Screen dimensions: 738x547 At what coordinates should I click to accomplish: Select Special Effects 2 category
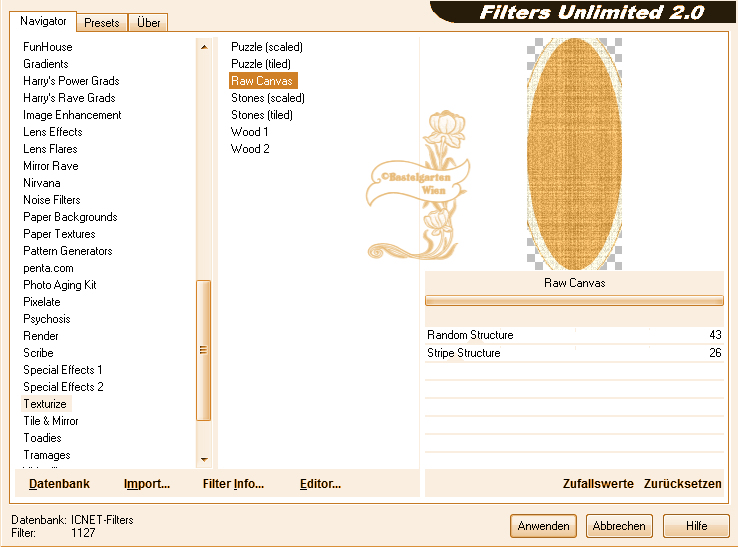click(x=63, y=386)
